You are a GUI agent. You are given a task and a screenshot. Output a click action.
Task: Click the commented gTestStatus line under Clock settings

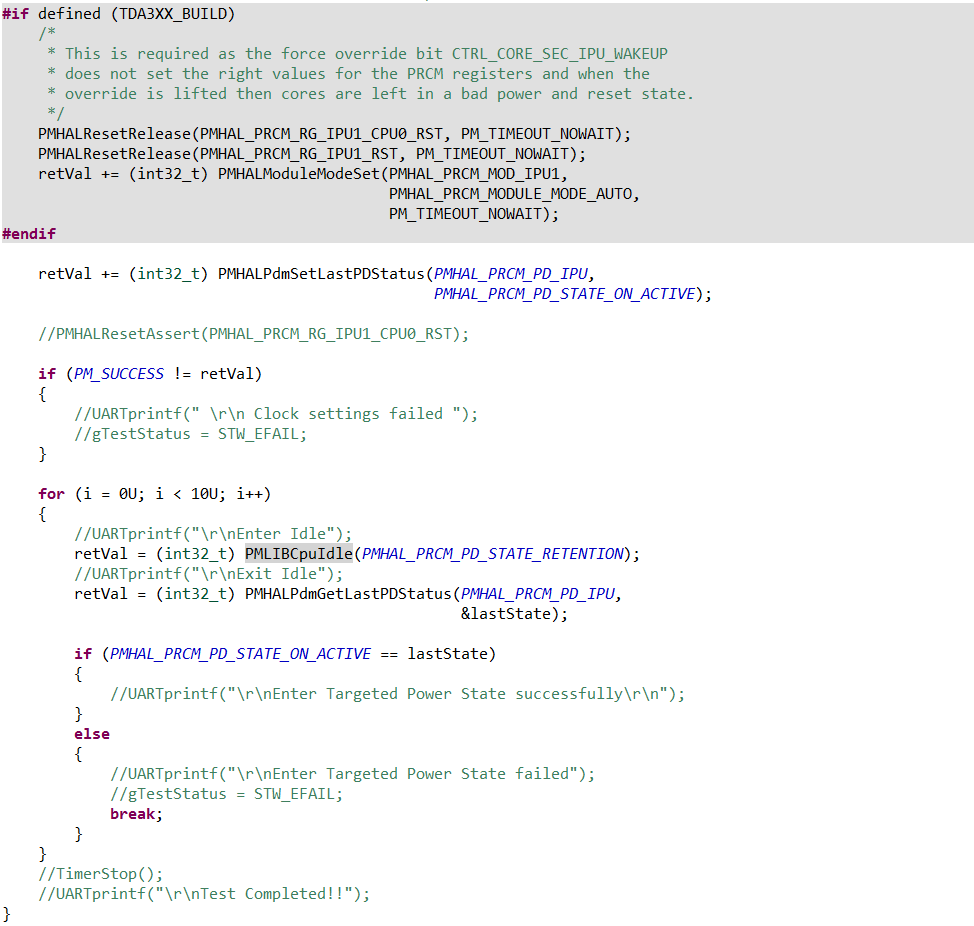[191, 433]
